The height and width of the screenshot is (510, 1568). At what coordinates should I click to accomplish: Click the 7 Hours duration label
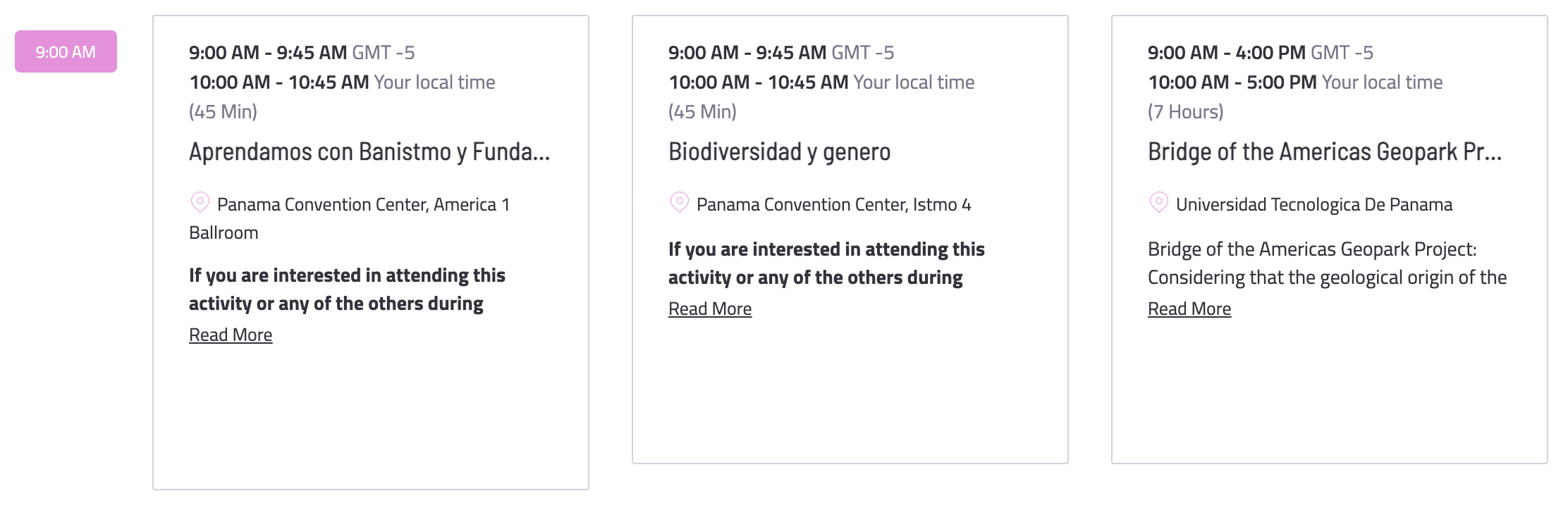1186,111
